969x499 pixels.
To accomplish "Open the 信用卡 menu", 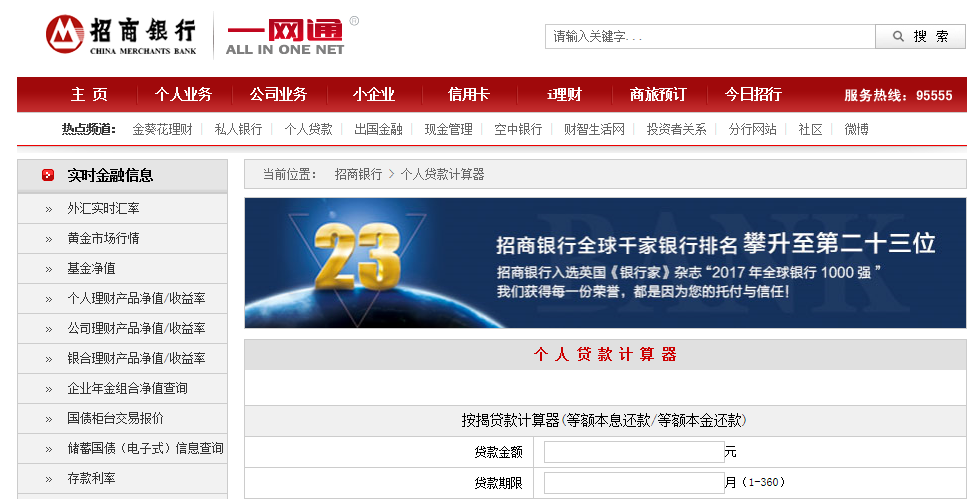I will coord(468,95).
